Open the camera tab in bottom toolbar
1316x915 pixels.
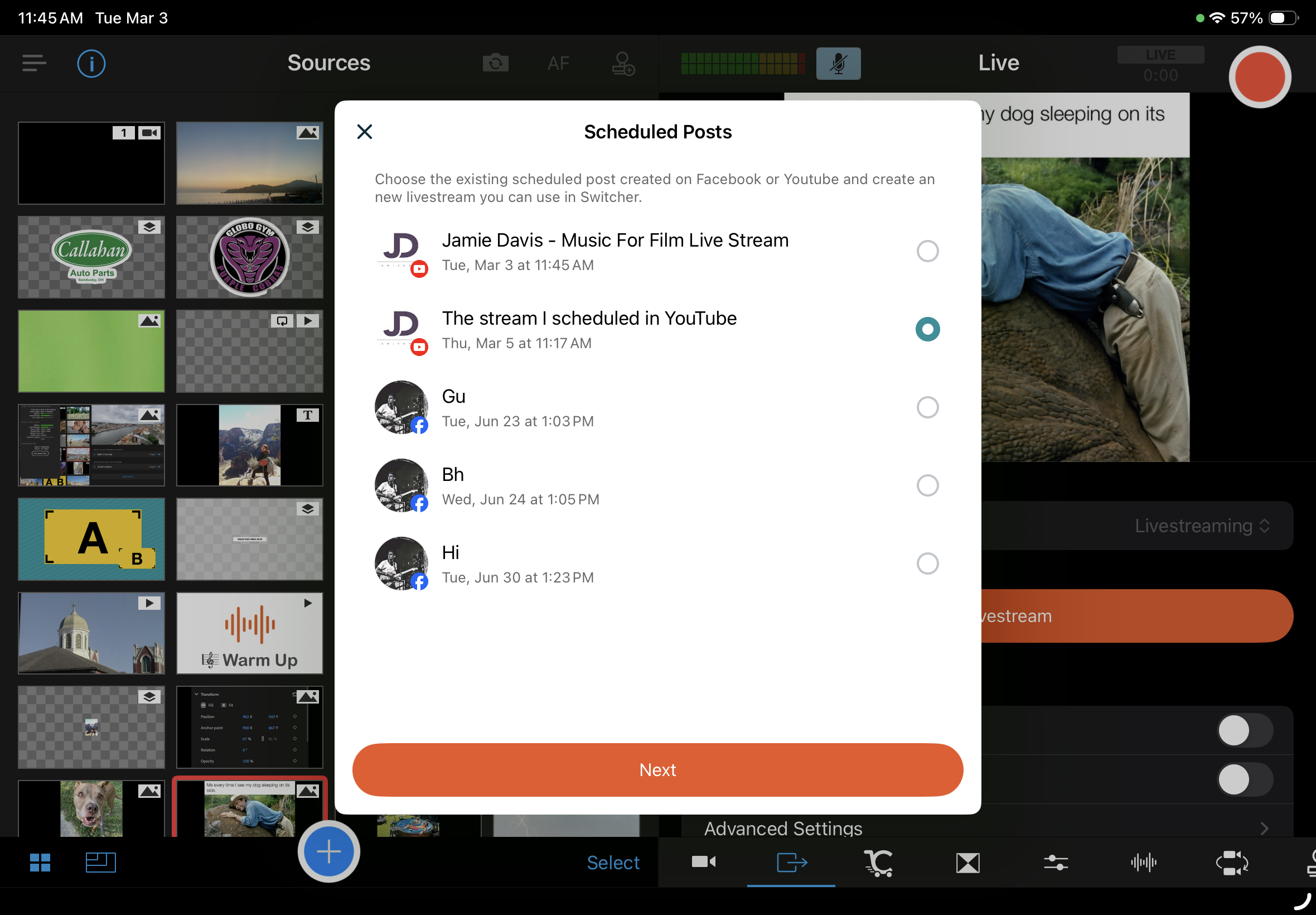(x=704, y=862)
